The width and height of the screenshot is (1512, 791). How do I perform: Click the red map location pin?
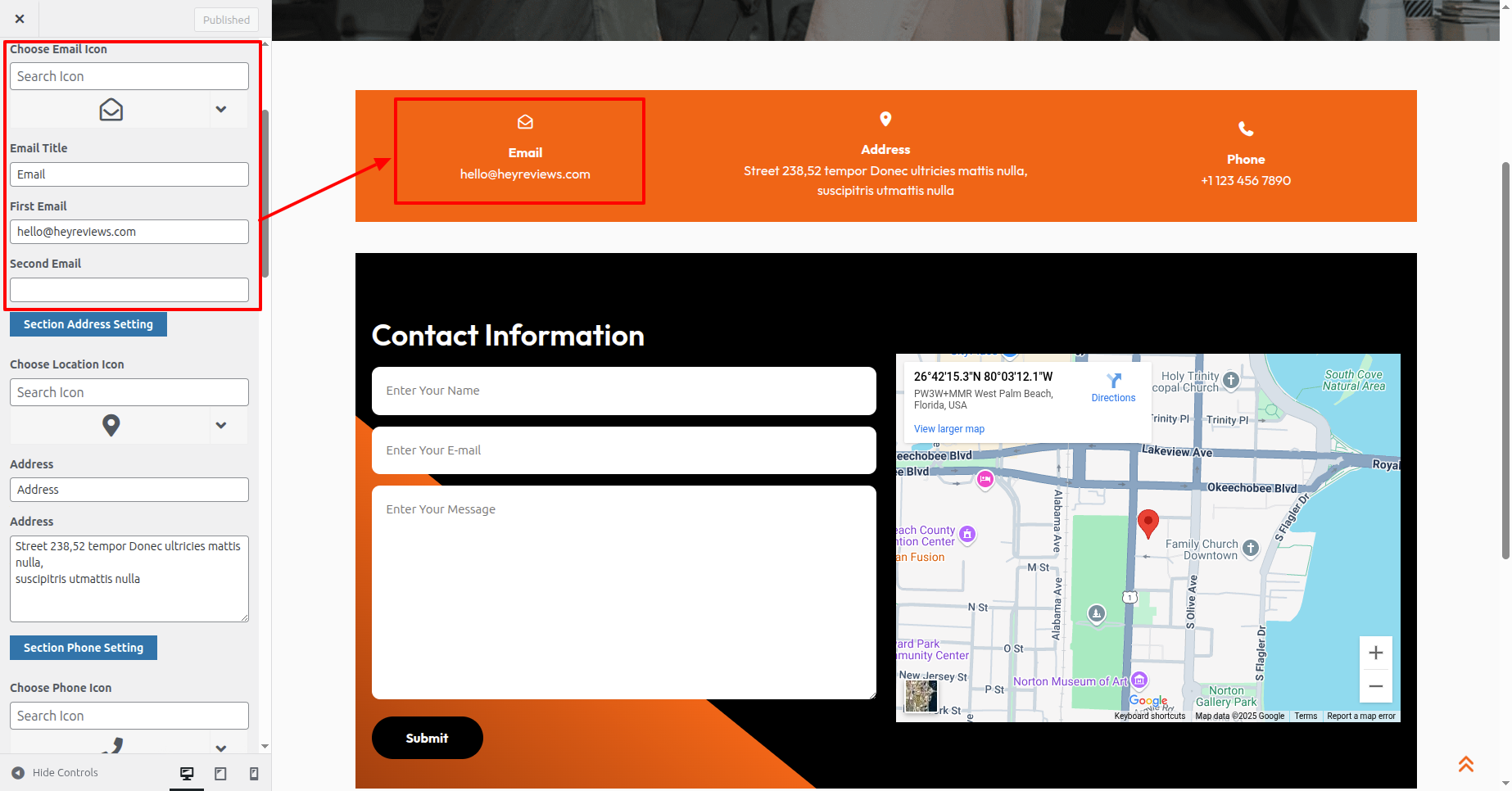1148,522
